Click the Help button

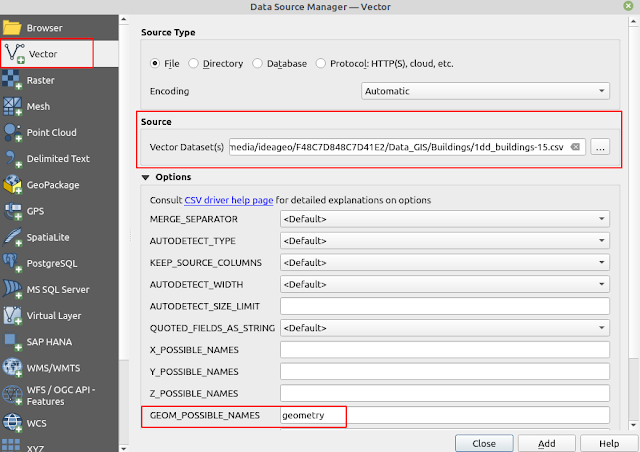click(x=609, y=443)
